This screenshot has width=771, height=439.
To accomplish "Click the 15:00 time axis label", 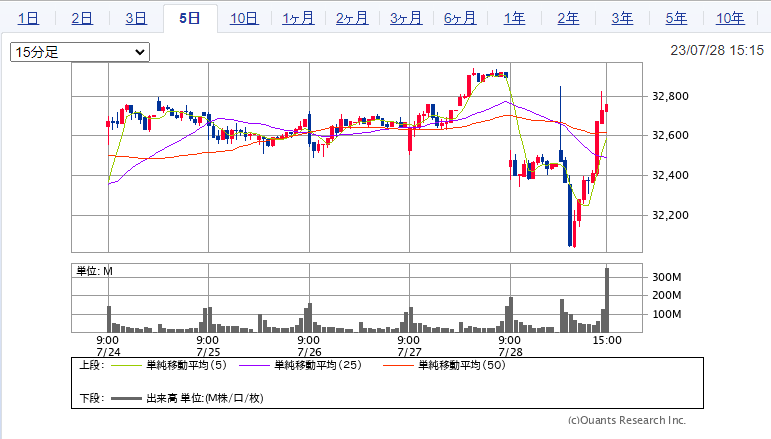I will tap(607, 340).
